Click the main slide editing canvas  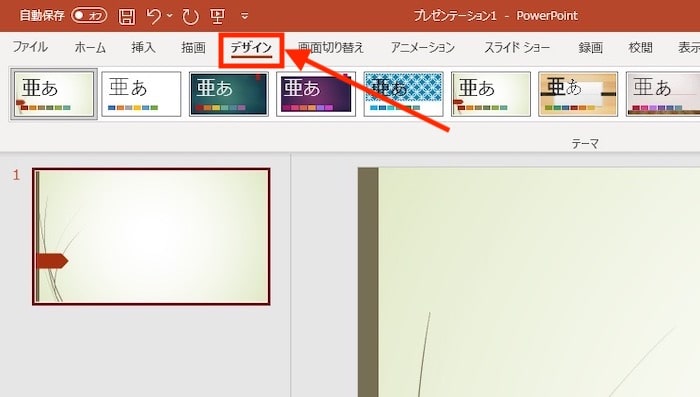pos(529,282)
